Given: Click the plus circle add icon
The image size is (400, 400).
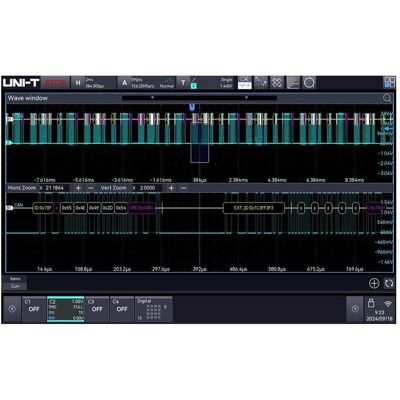Looking at the screenshot, I should [374, 283].
